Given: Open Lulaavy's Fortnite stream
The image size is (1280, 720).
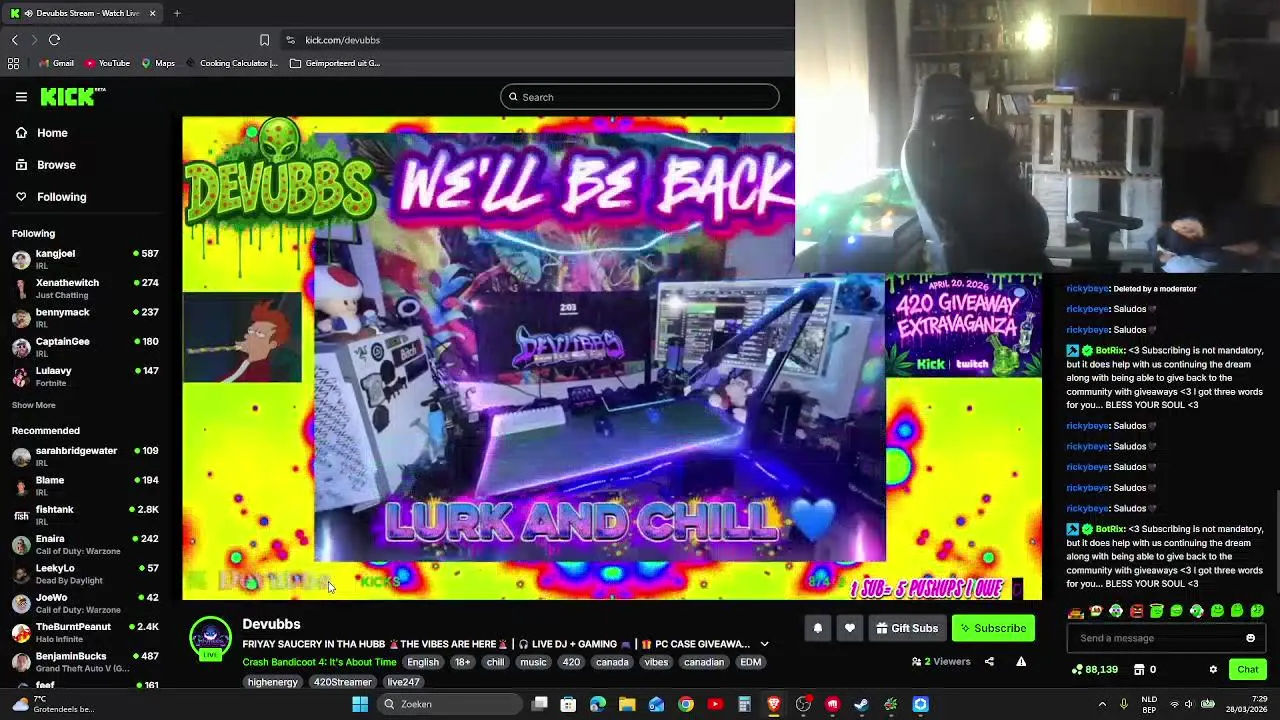Looking at the screenshot, I should click(85, 376).
